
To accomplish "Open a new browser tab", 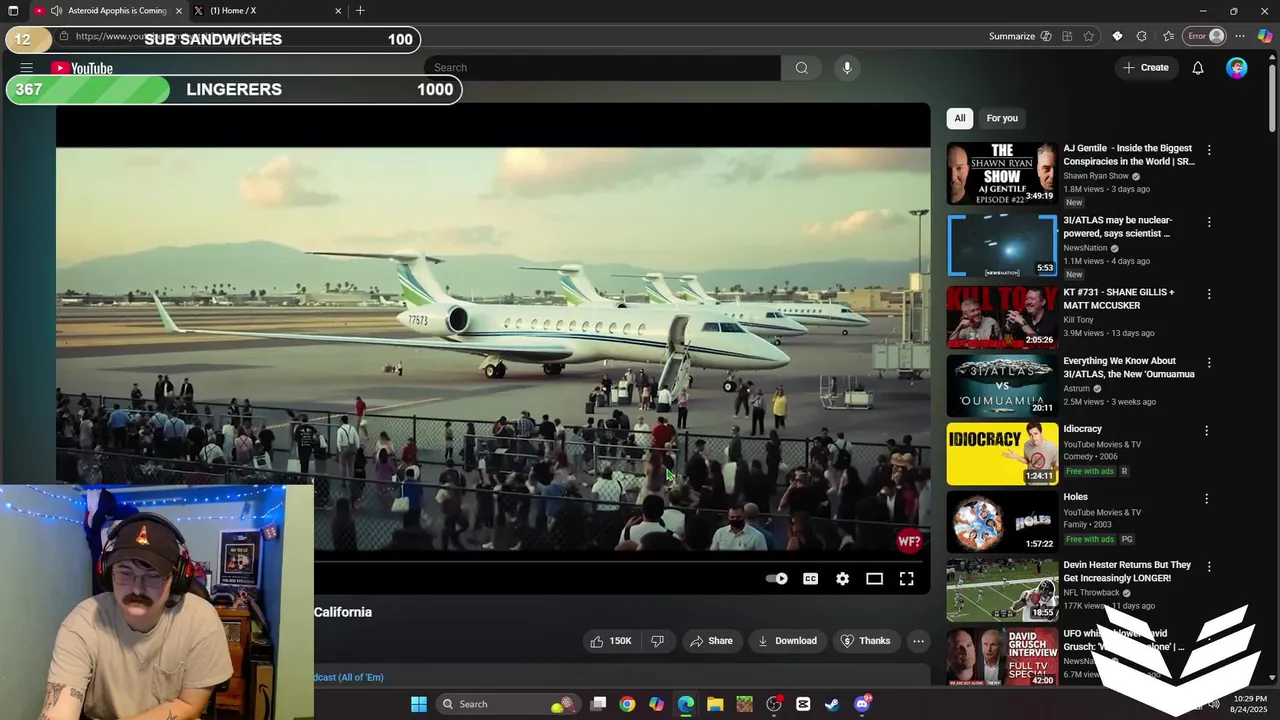I will (x=360, y=11).
